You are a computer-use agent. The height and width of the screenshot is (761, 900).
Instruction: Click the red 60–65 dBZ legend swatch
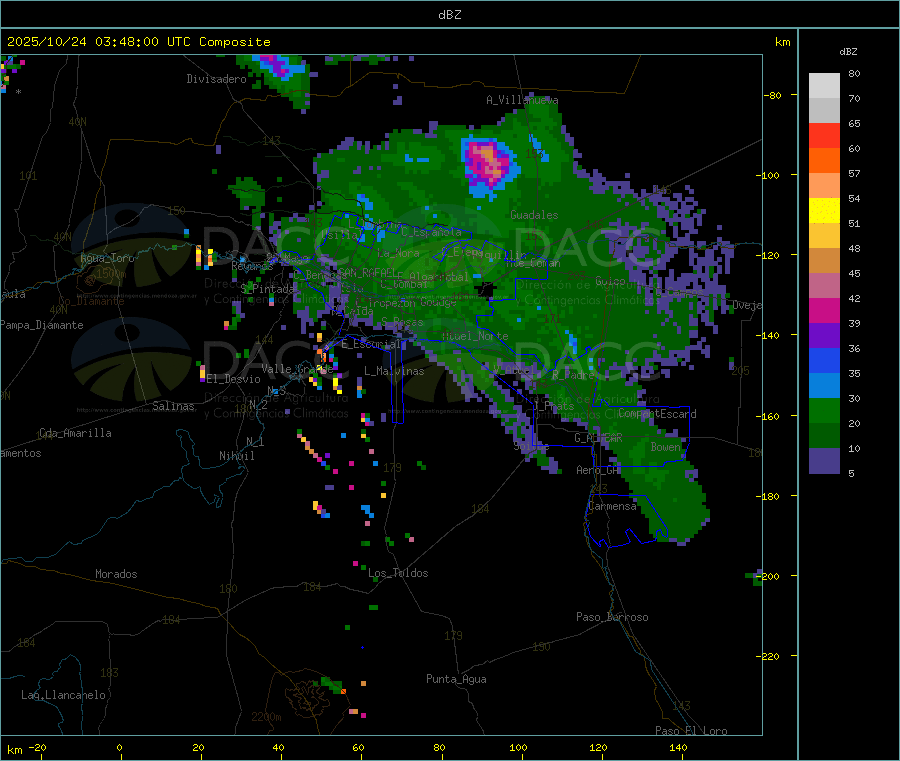[x=824, y=135]
